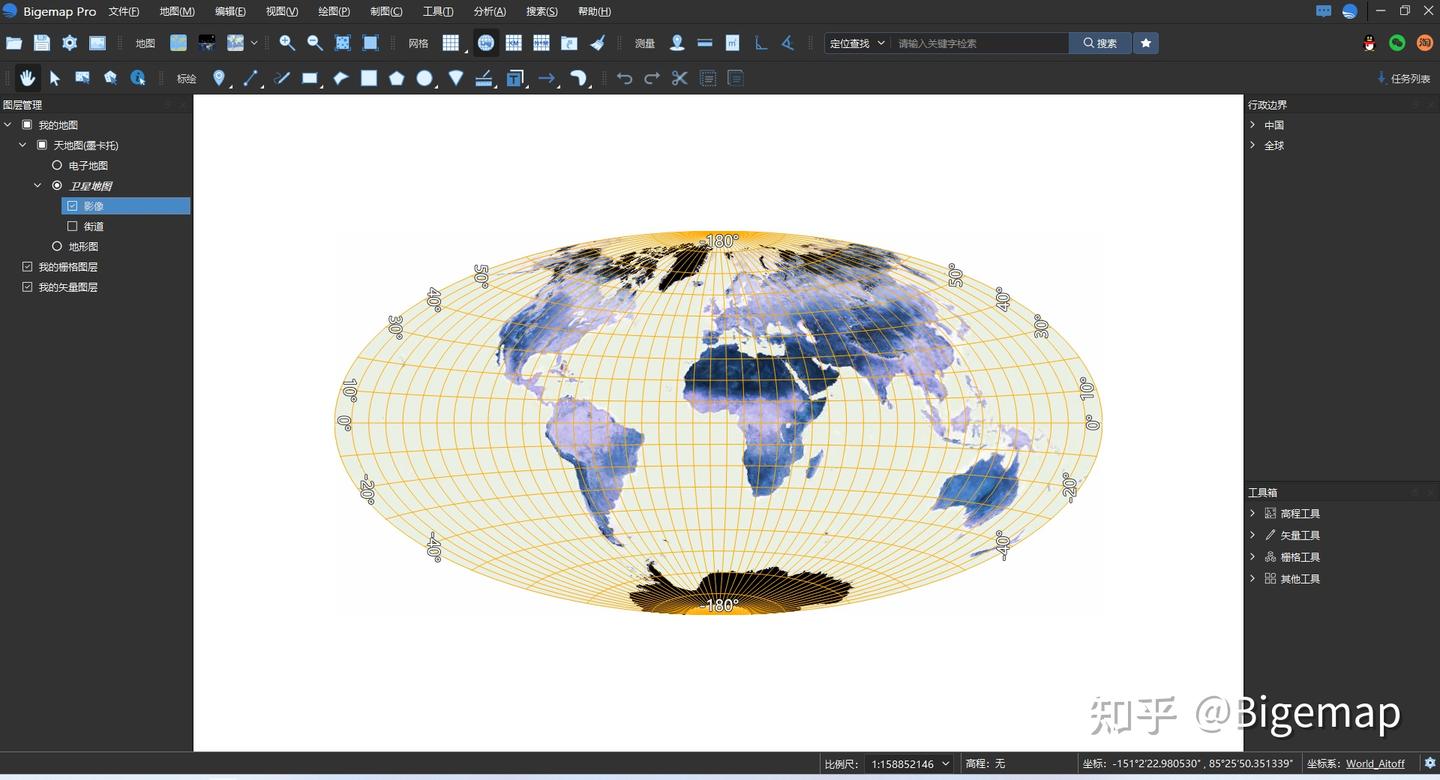Open the 文件(F) menu

point(124,11)
